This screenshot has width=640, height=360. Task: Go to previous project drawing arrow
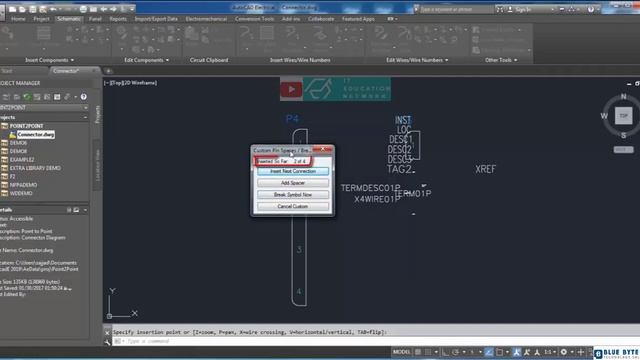(104, 9)
